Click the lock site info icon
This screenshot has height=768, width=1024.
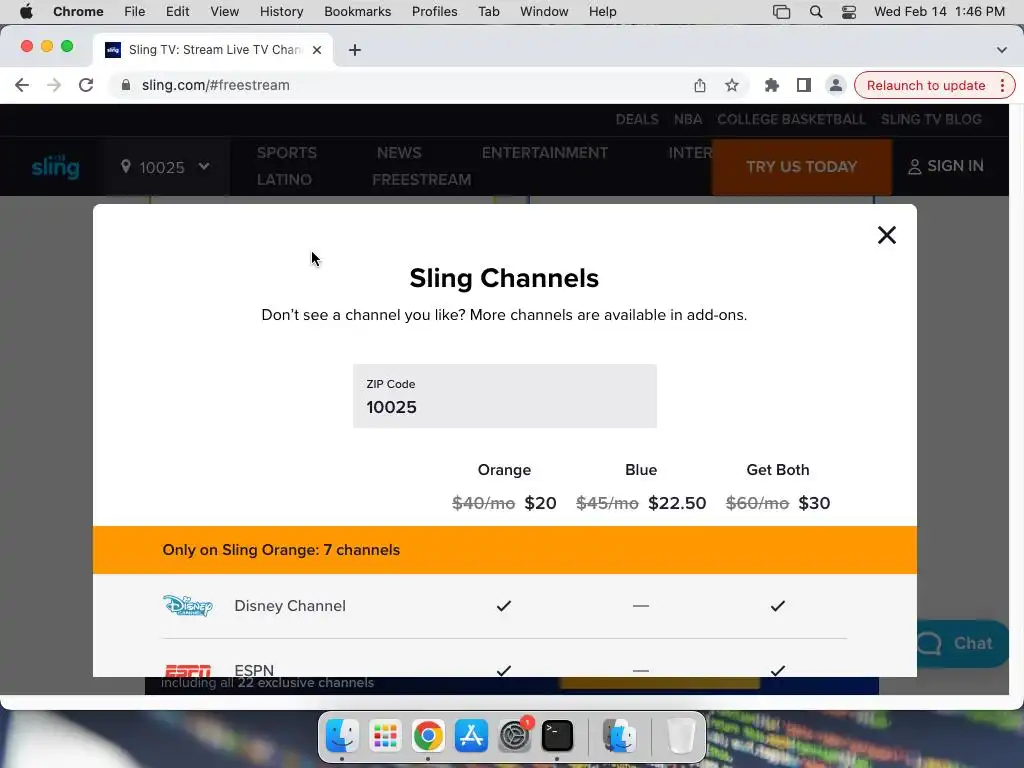(126, 86)
